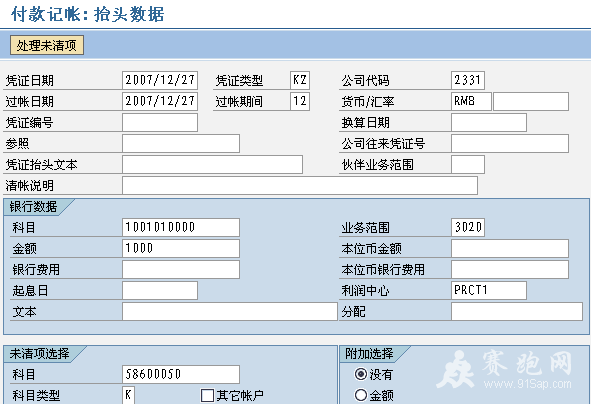Click the 利润中心 field showing PRCT1
591x404 pixels.
[x=489, y=290]
